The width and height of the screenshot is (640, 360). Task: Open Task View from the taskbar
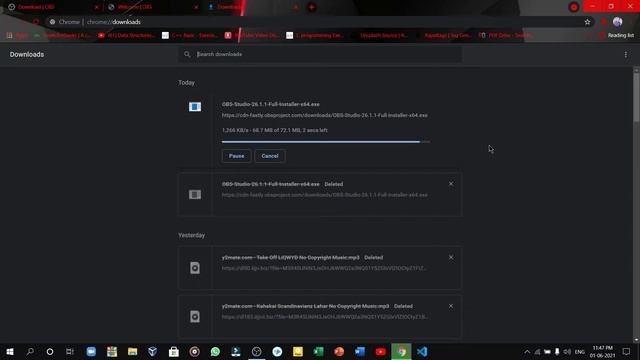point(70,351)
